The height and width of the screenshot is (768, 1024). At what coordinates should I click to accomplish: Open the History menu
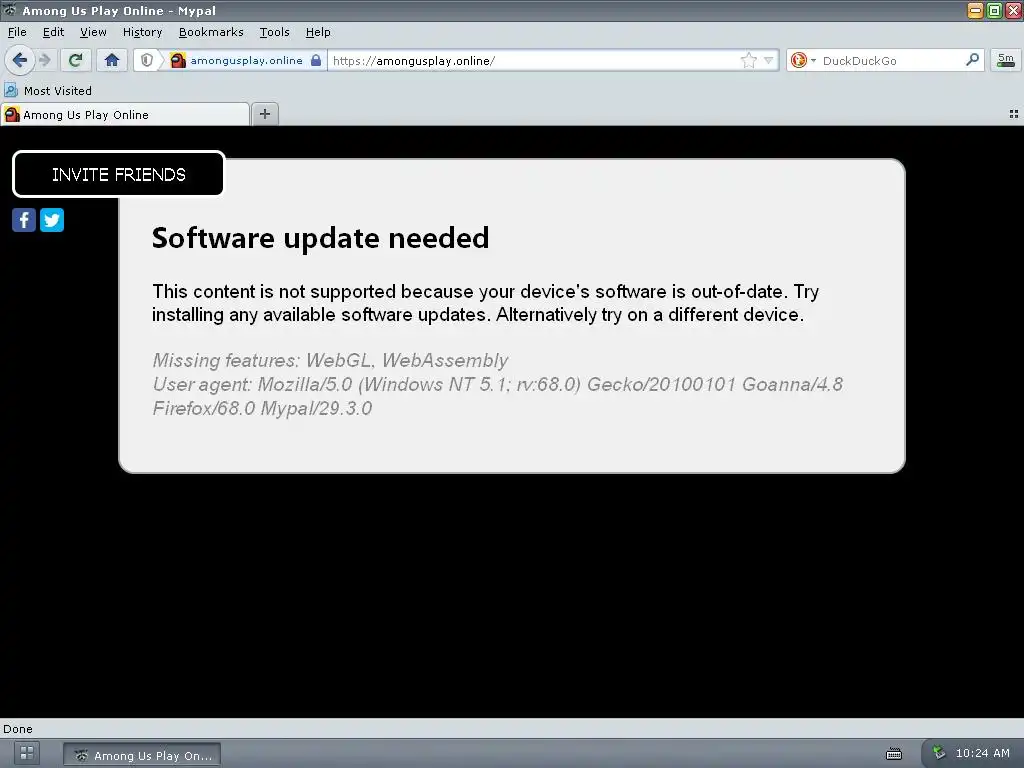(142, 32)
